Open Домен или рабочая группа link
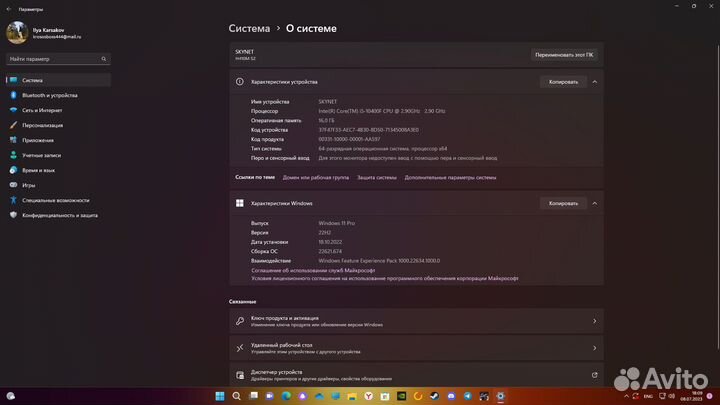This screenshot has width=720, height=405. pos(316,177)
